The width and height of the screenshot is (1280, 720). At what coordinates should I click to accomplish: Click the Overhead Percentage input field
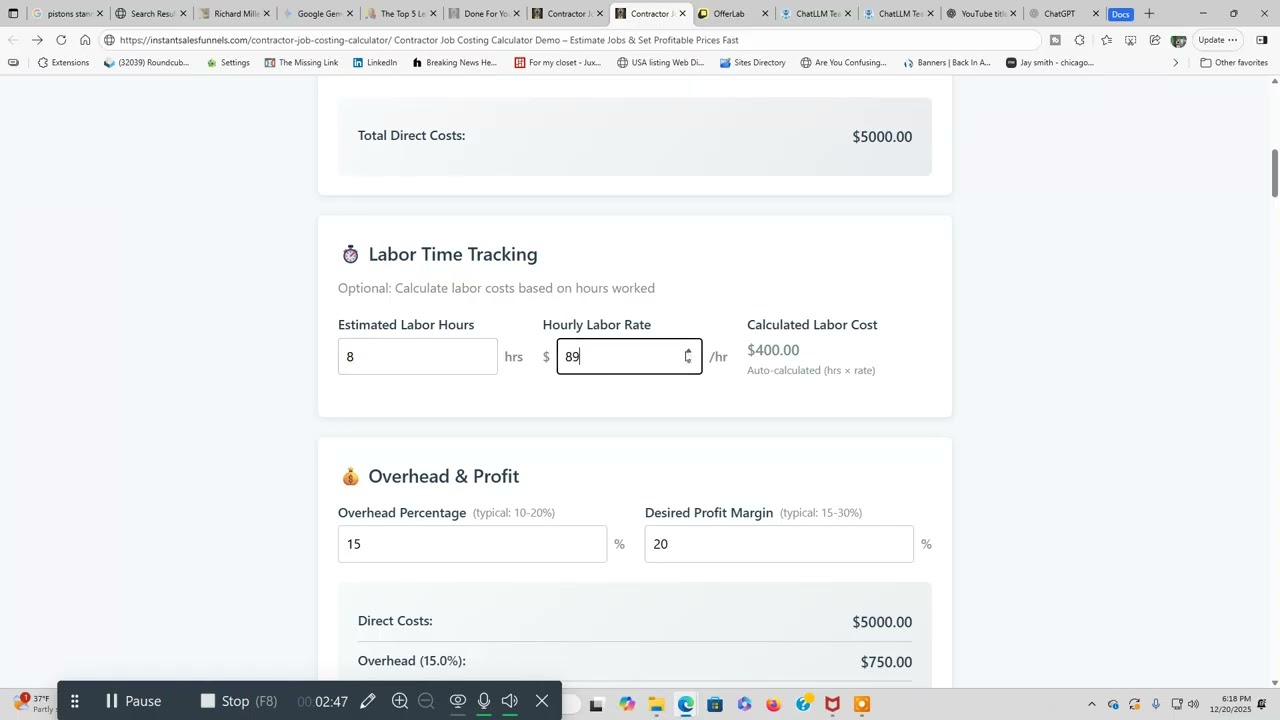[472, 544]
